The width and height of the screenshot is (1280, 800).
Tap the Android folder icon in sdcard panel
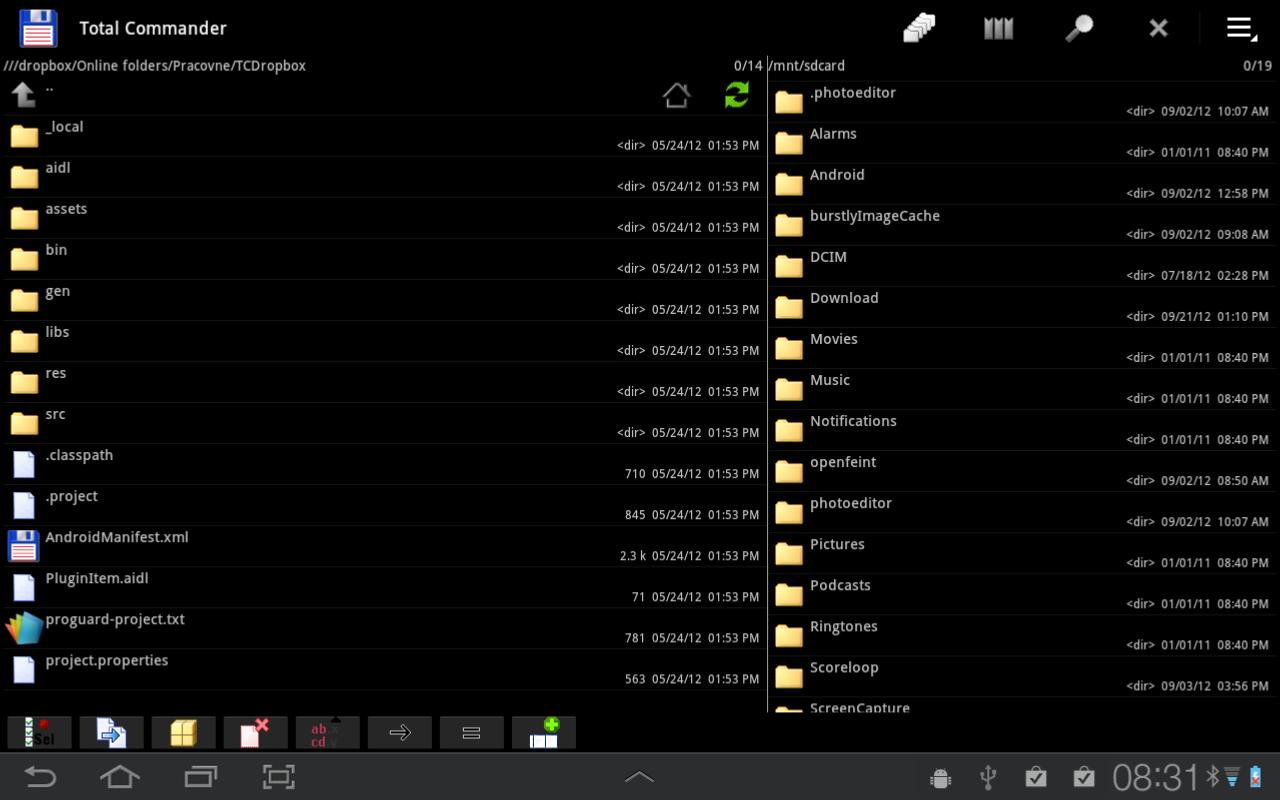click(789, 184)
